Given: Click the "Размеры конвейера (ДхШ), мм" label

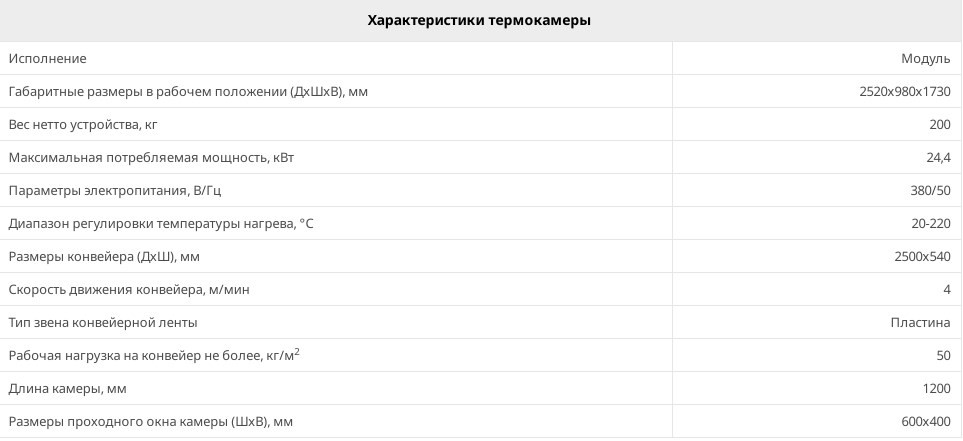Looking at the screenshot, I should point(104,257).
